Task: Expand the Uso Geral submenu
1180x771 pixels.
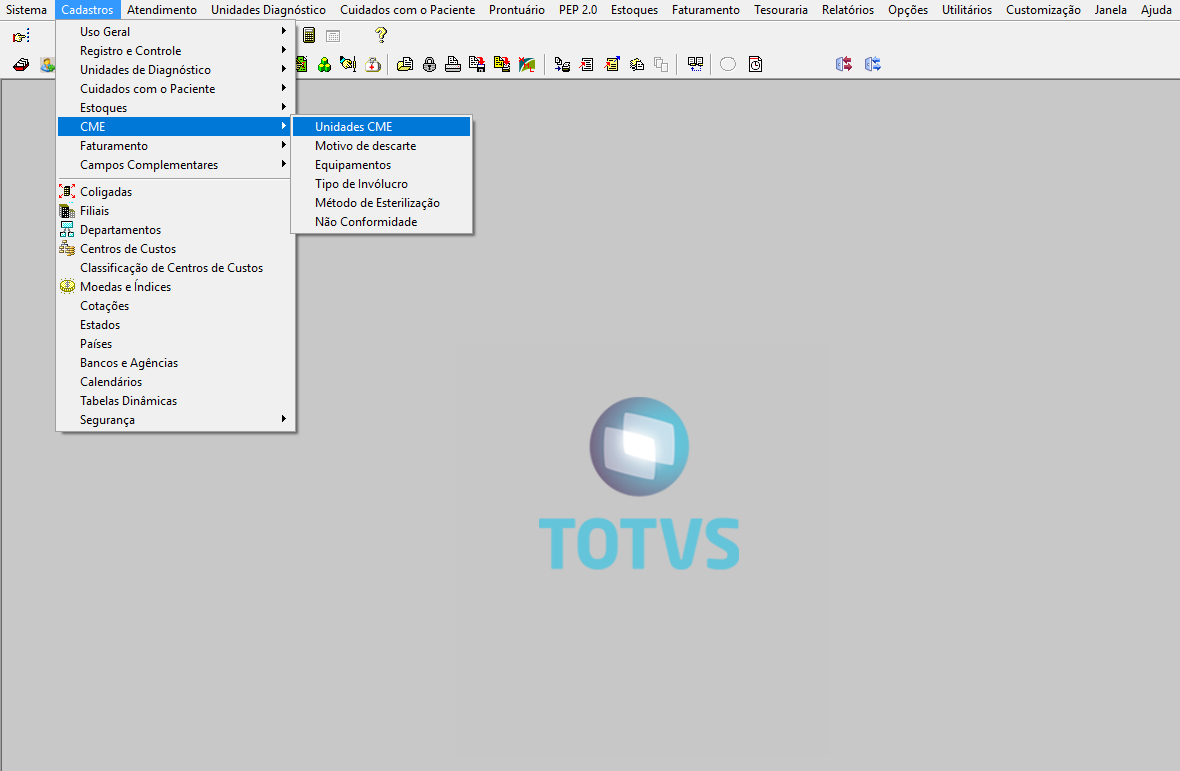Action: point(175,32)
